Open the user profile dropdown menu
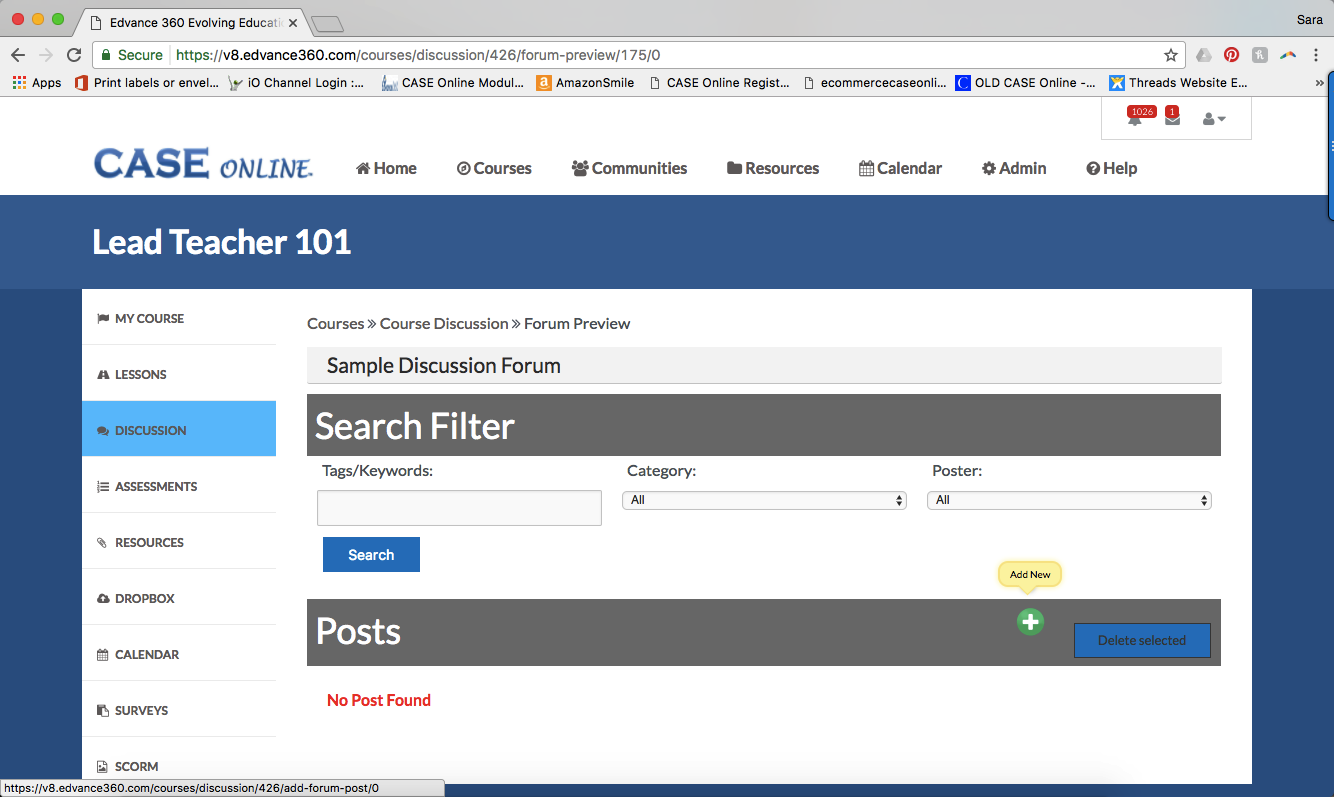The height and width of the screenshot is (797, 1334). (x=1214, y=119)
